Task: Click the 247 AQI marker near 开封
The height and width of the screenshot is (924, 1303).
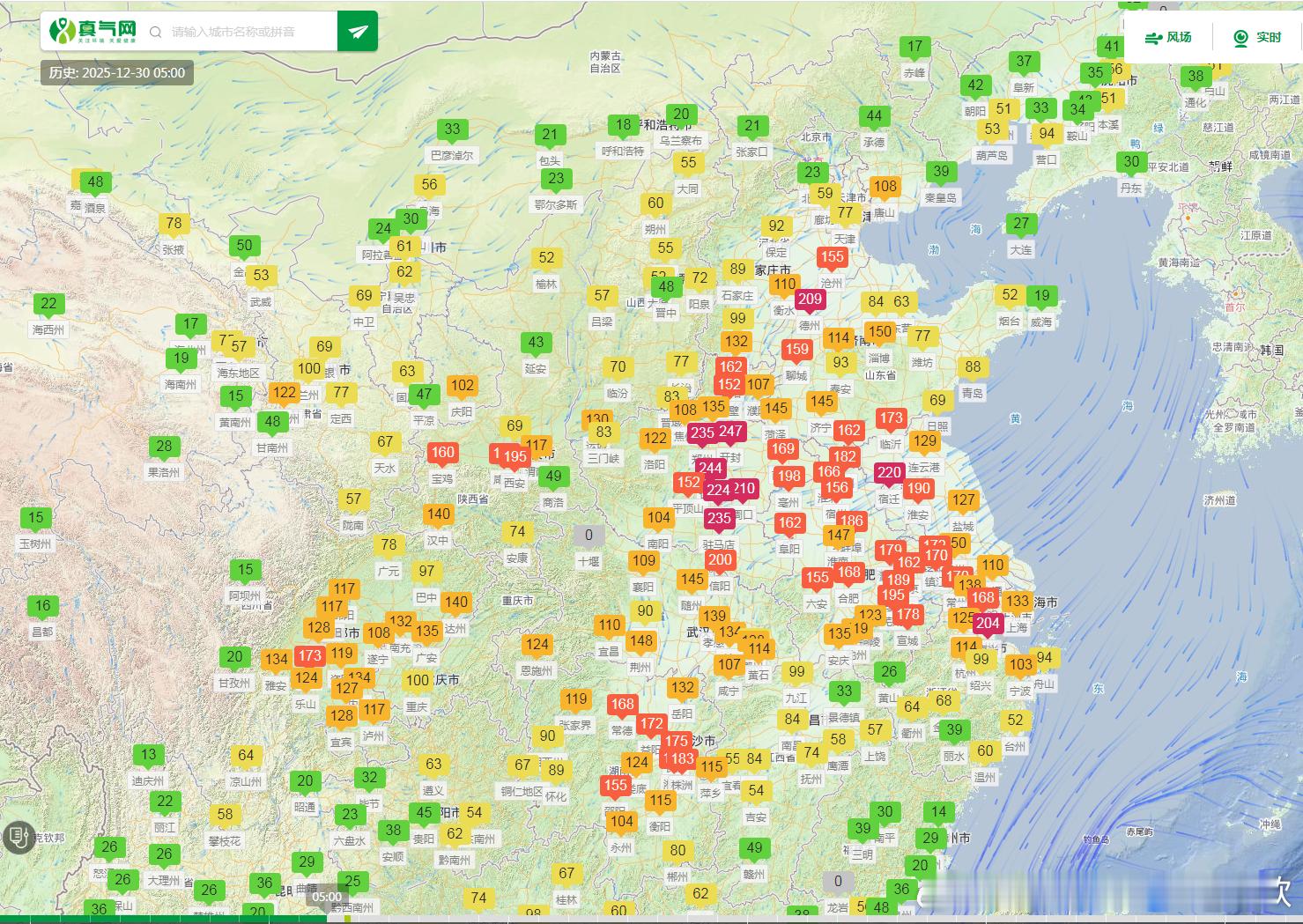Action: click(x=730, y=432)
